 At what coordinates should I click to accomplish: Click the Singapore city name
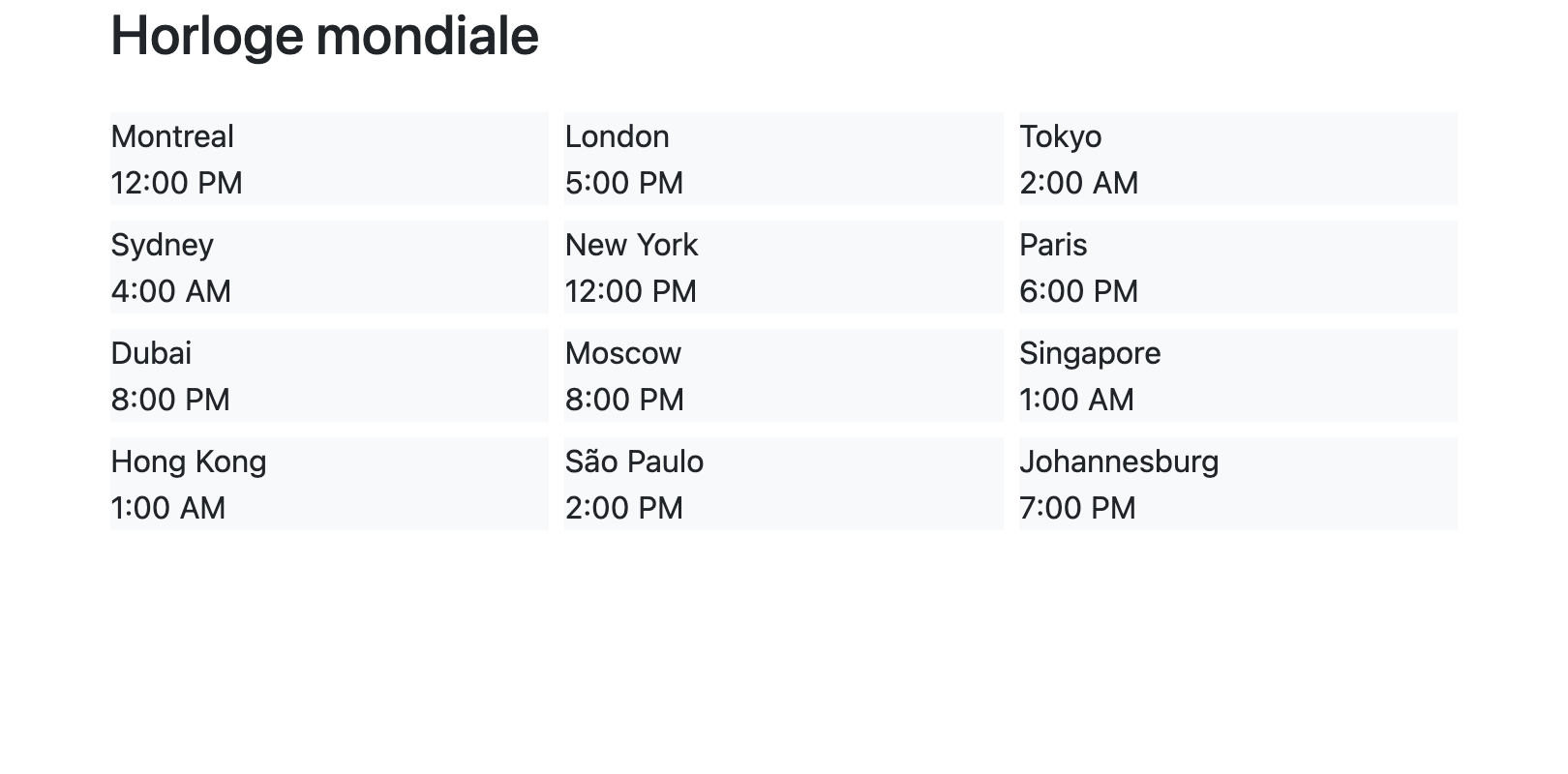coord(1089,354)
